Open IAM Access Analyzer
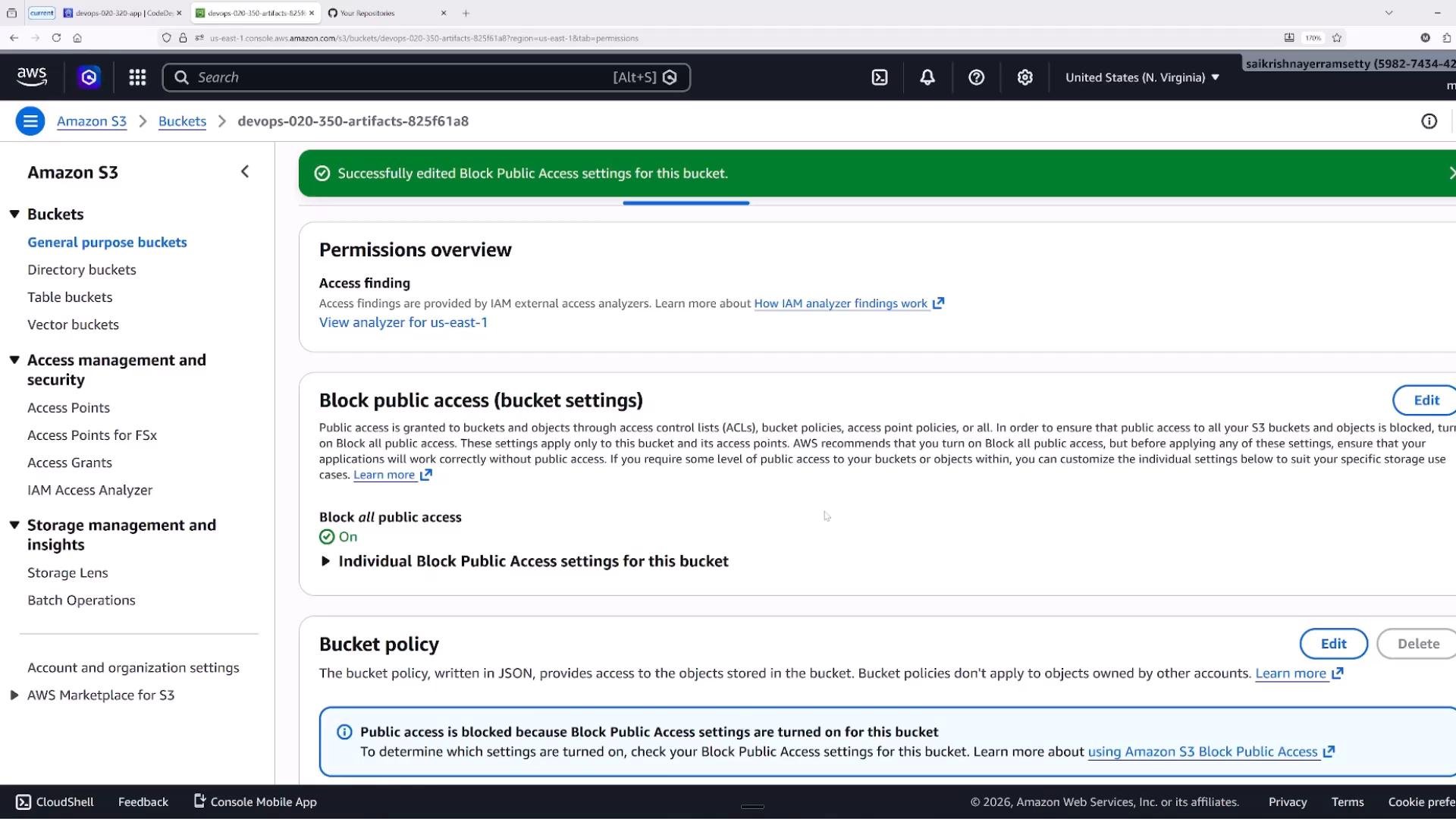 (x=89, y=491)
